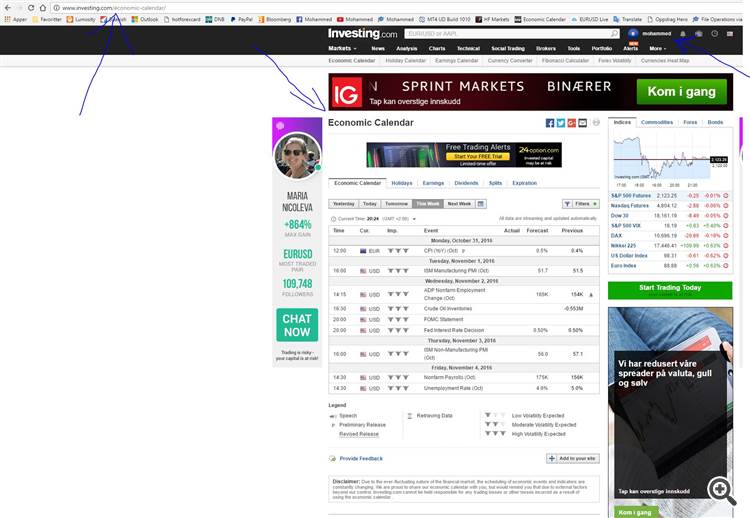The height and width of the screenshot is (518, 750).
Task: Click the Investing.com logo
Action: (363, 33)
